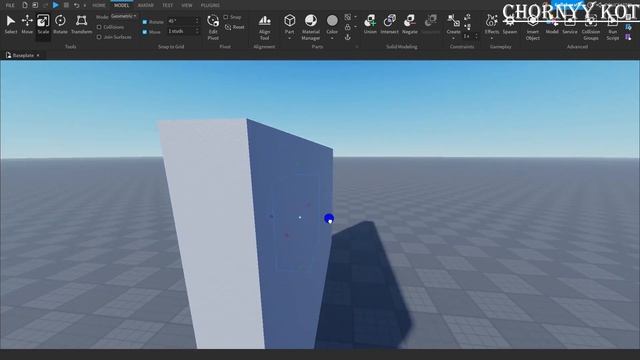
Task: Negate the selected part
Action: pos(409,24)
